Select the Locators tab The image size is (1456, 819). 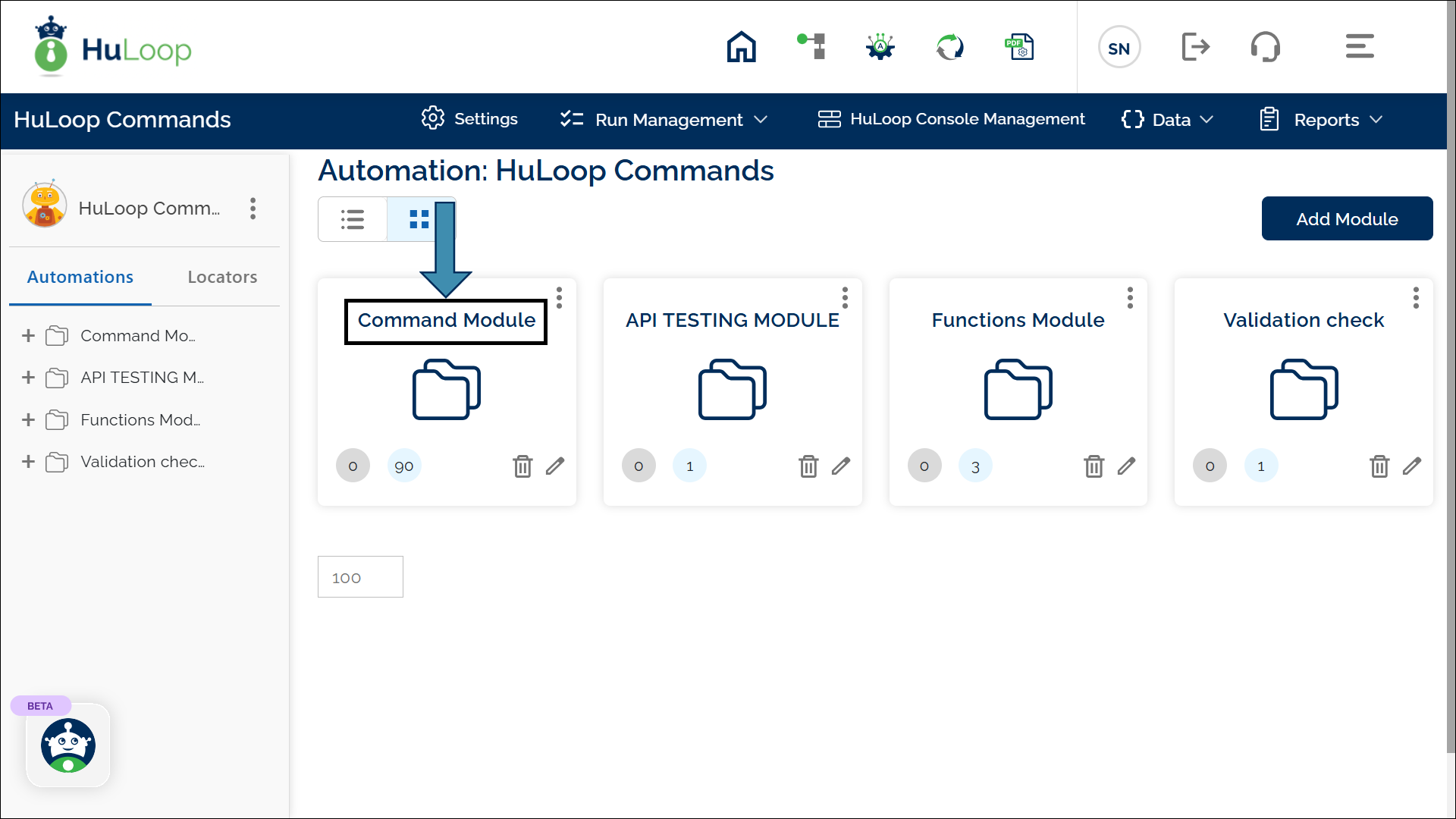coord(222,278)
